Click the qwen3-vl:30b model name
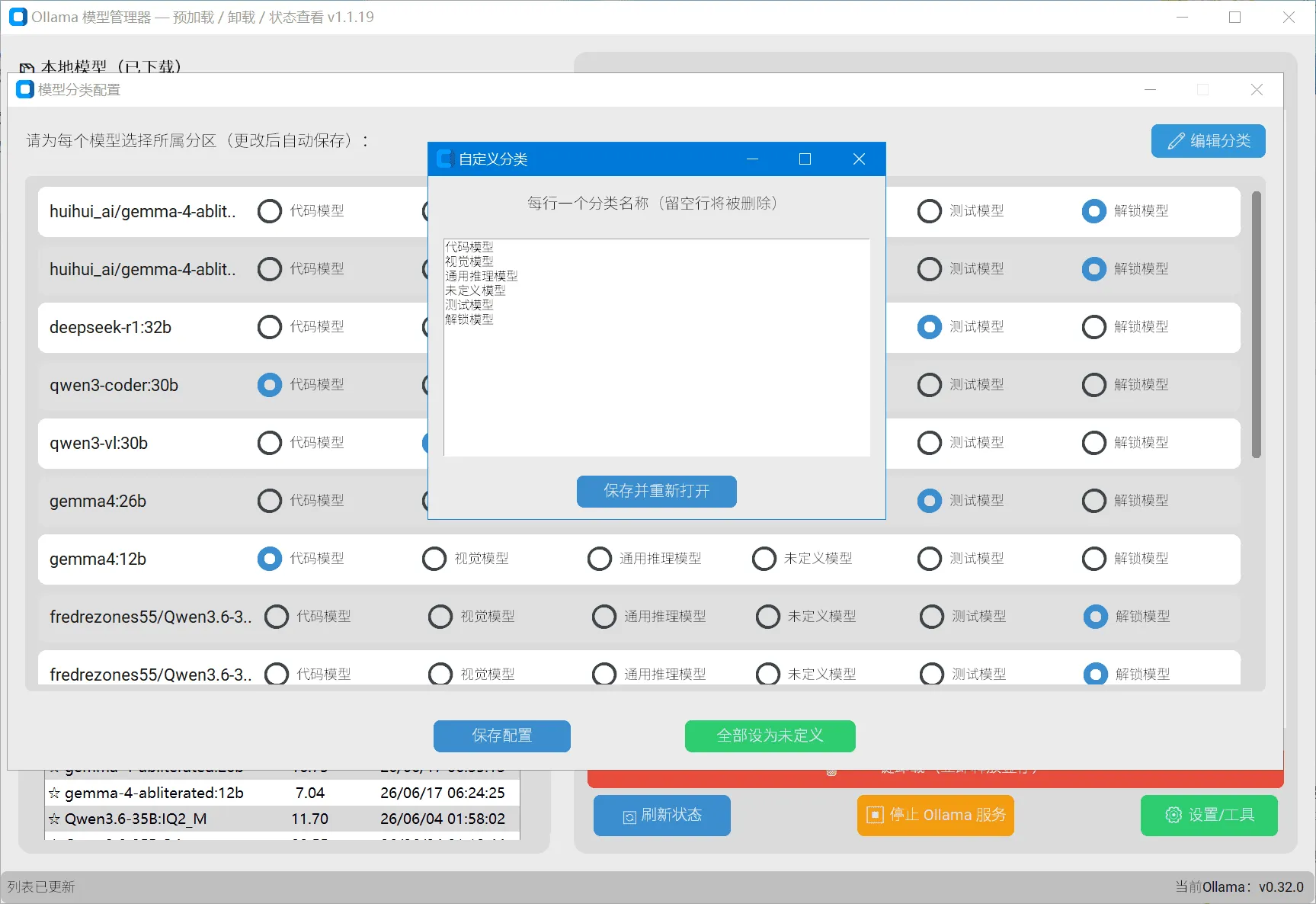The width and height of the screenshot is (1316, 904). click(x=98, y=443)
